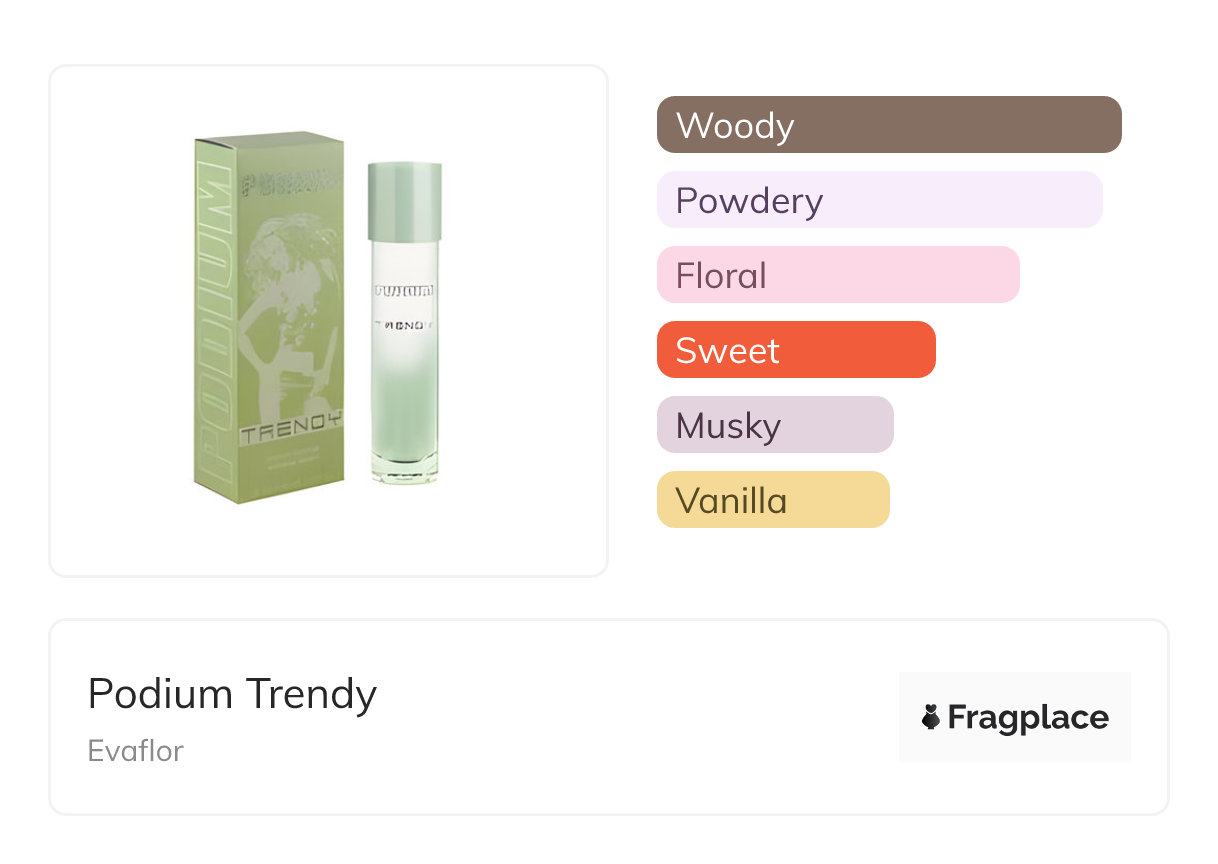Click the Fragplace brand name text
Viewport: 1218px width, 864px height.
(x=1028, y=717)
